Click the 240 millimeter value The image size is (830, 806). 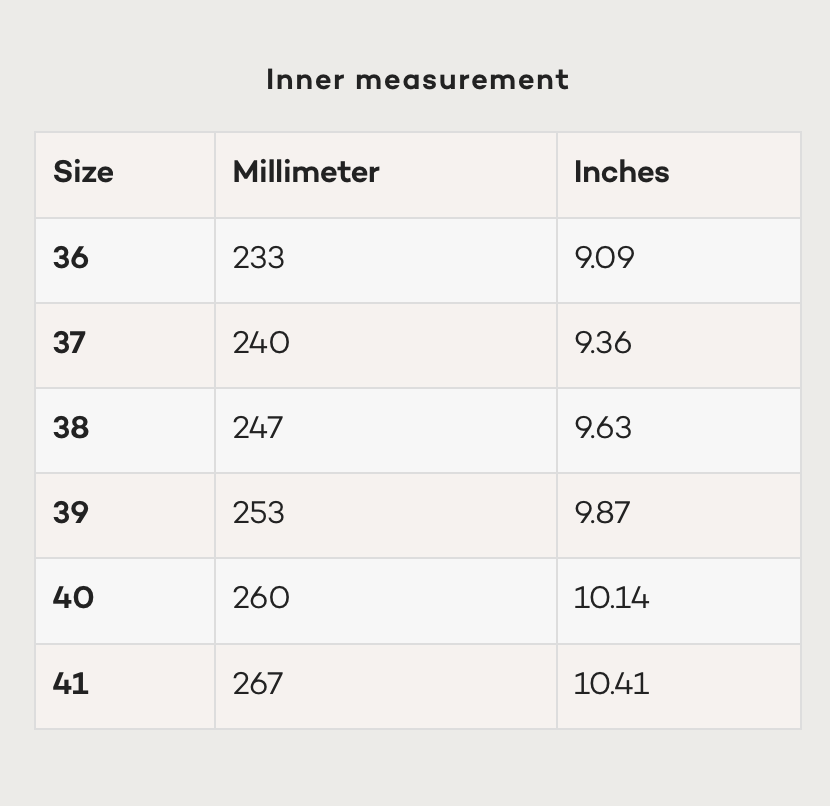[261, 343]
